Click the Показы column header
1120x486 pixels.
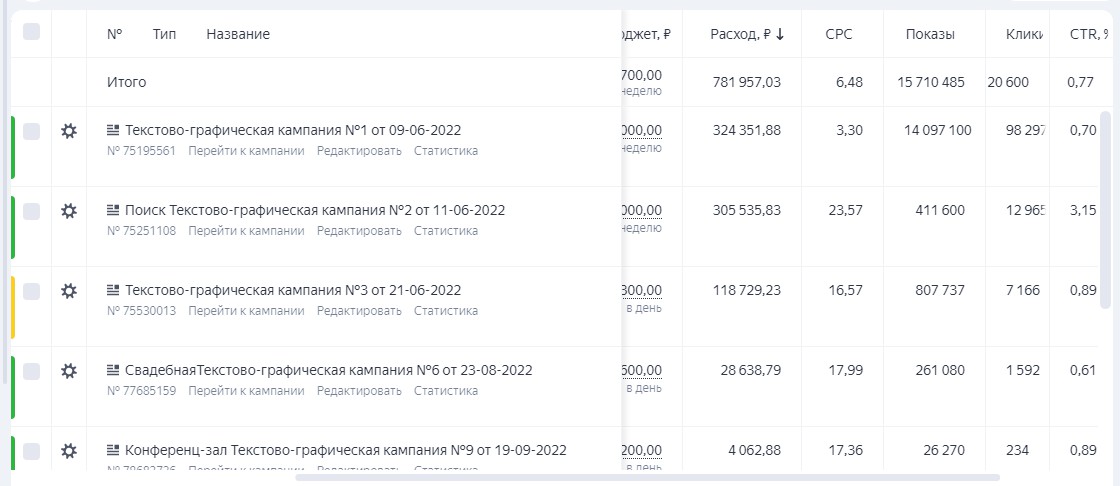click(930, 34)
